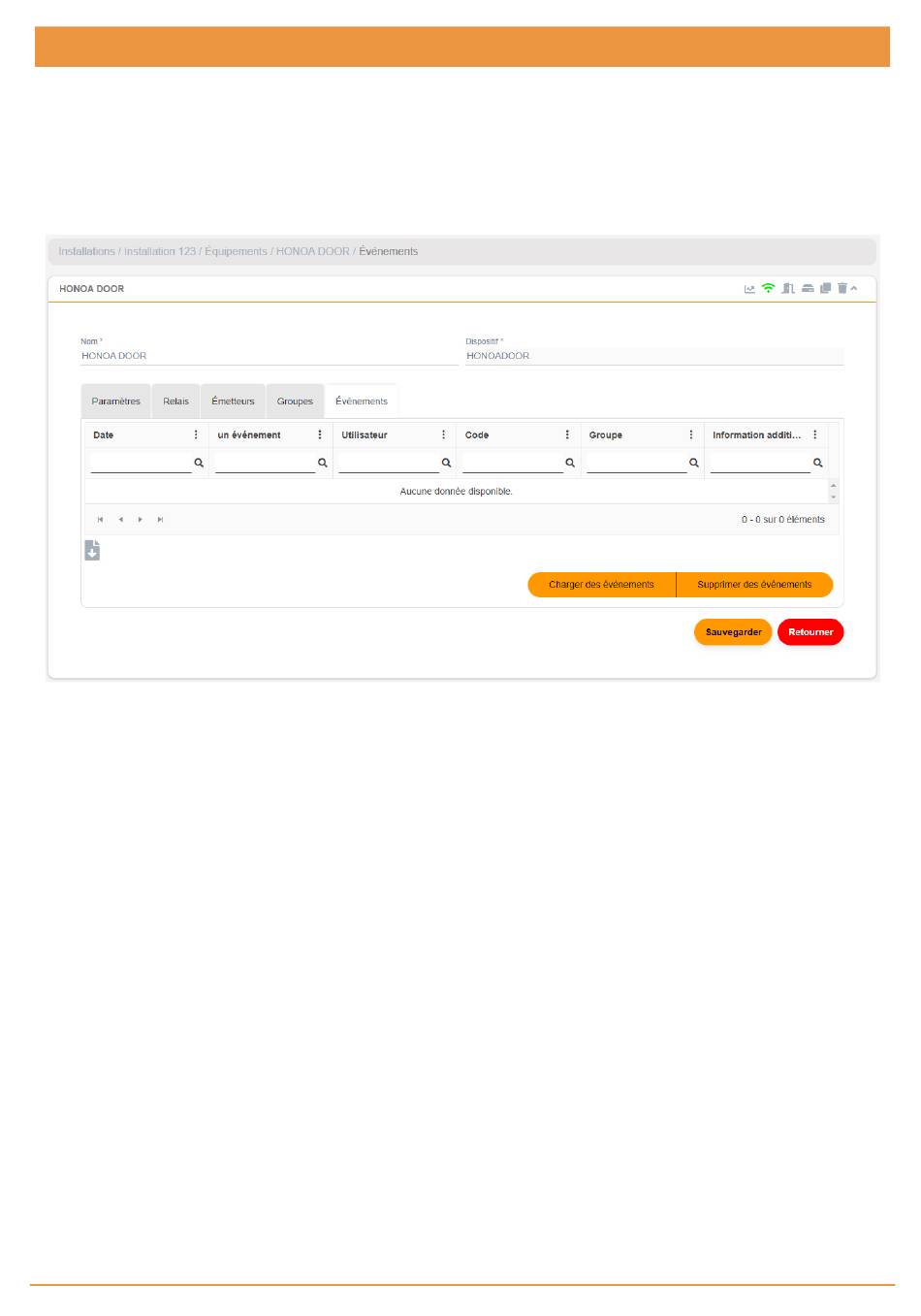Click search icon in Information additionnelle filter
Screen dimensions: 921x1316
click(x=818, y=463)
